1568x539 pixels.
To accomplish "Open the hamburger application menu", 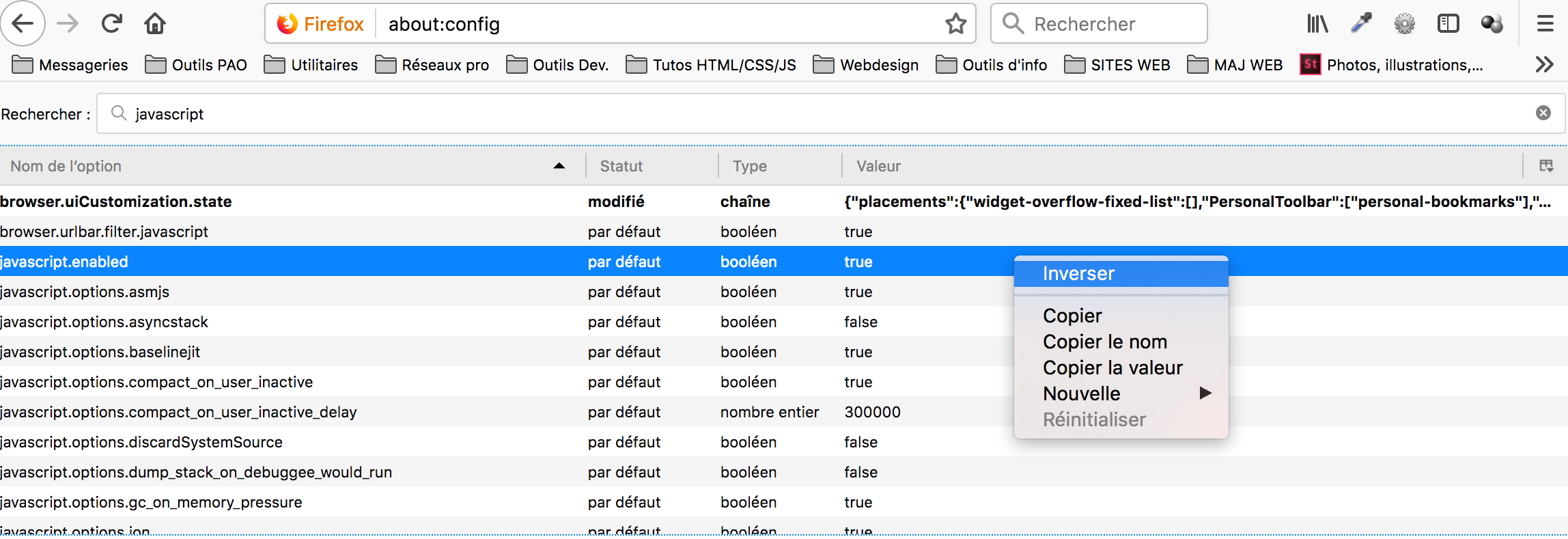I will 1545,24.
